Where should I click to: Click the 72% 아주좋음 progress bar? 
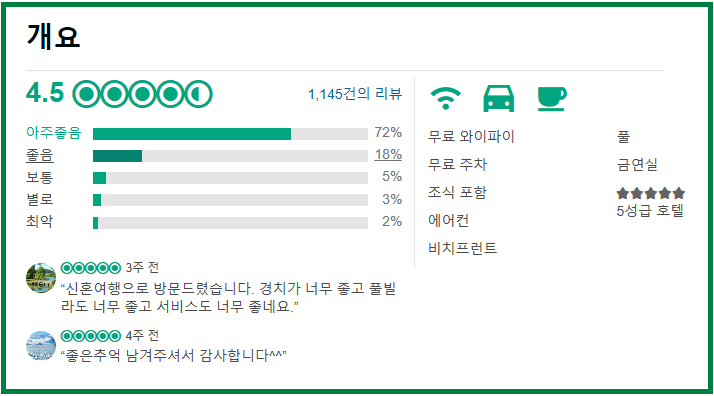pos(230,134)
